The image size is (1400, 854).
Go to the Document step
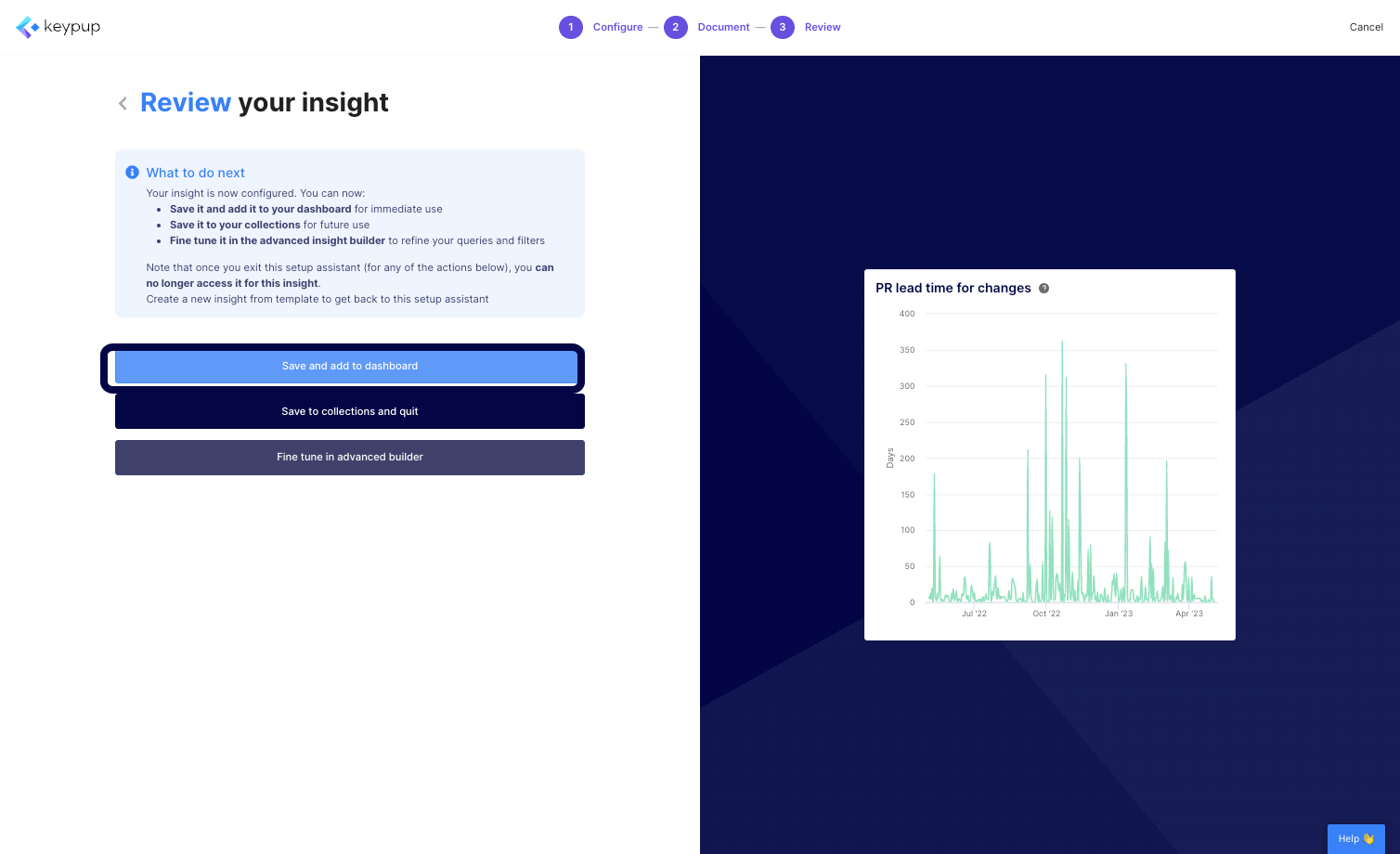point(723,27)
